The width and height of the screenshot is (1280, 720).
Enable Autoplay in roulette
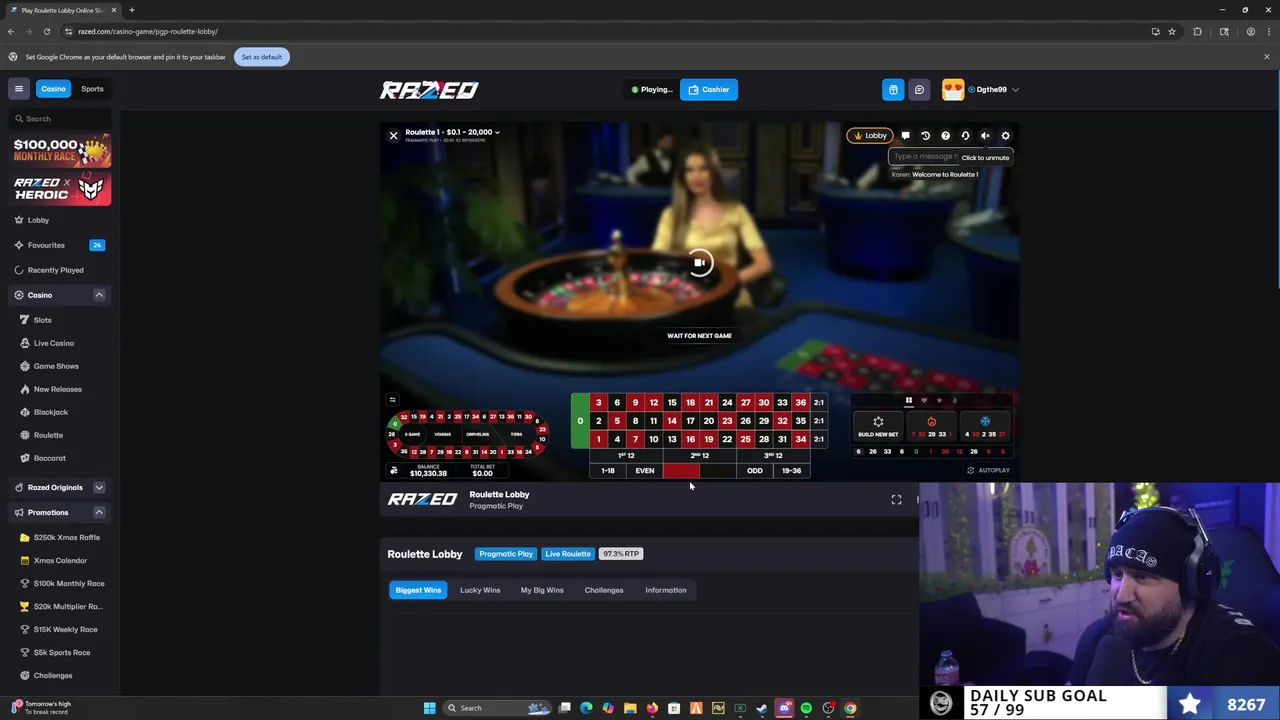pyautogui.click(x=988, y=470)
